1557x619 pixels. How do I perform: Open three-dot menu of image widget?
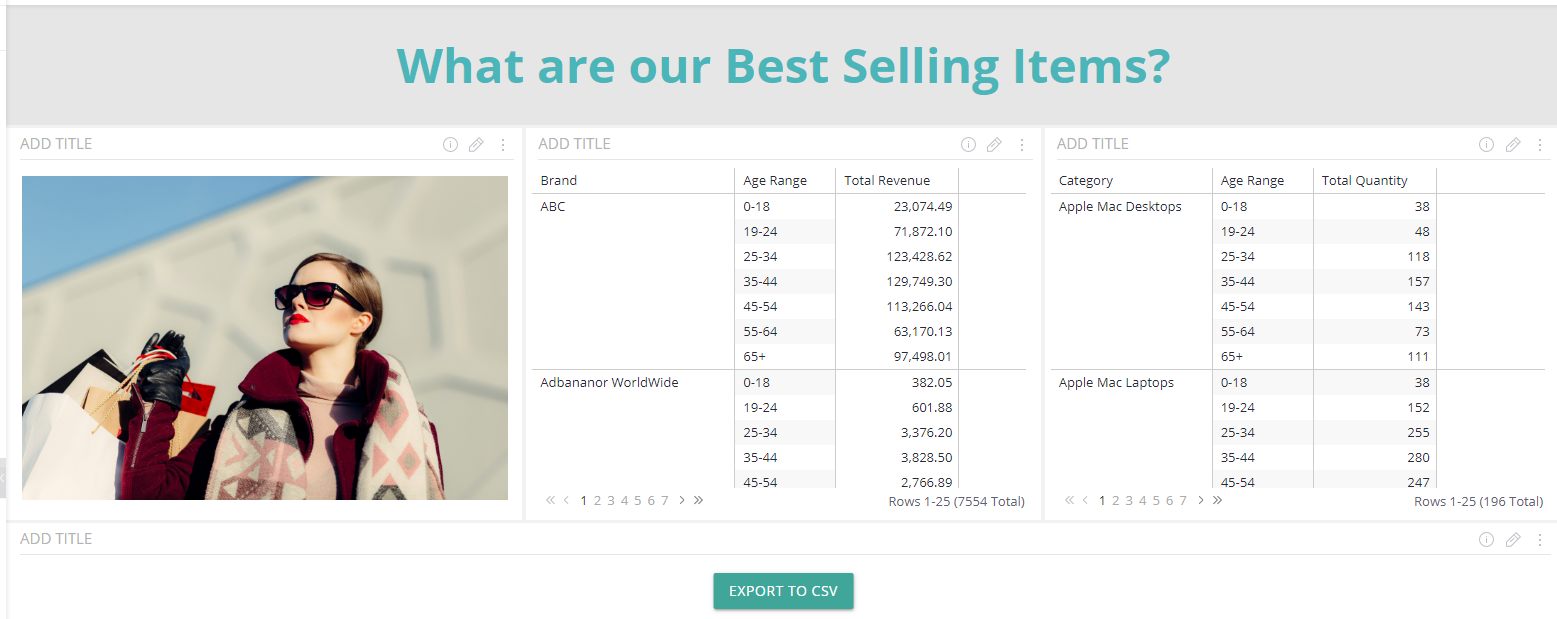tap(503, 145)
